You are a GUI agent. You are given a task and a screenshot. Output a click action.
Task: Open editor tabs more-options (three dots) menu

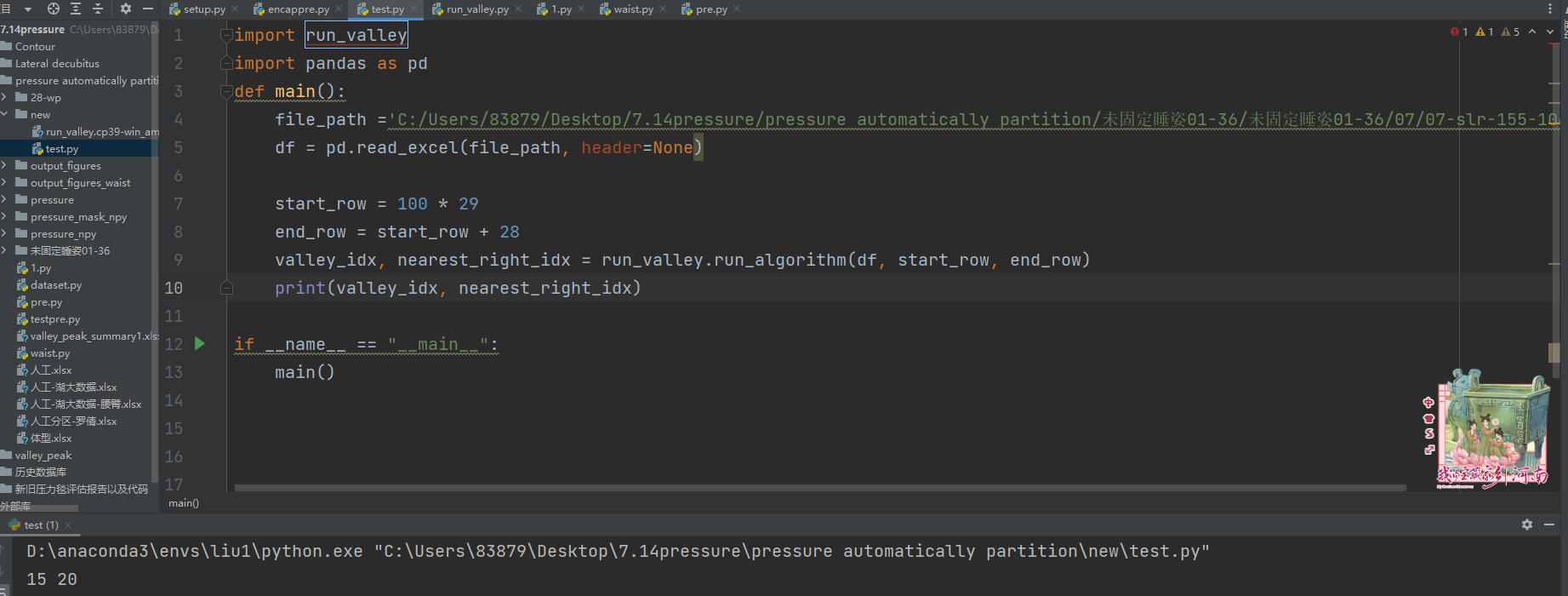(x=1549, y=9)
